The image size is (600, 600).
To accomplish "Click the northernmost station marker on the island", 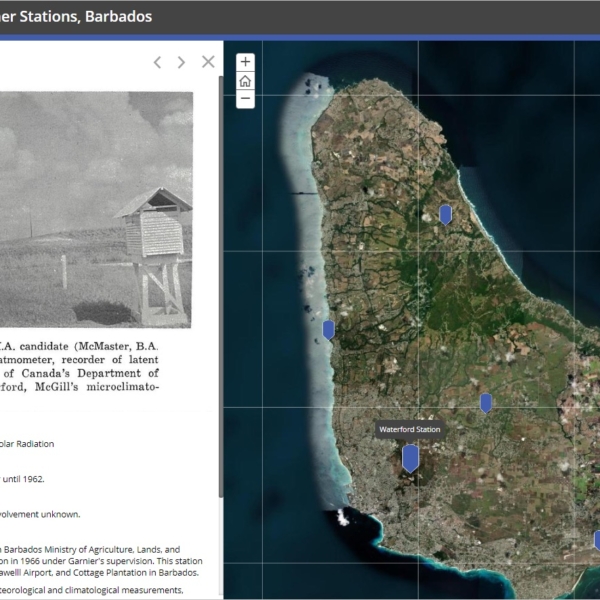I will [x=446, y=214].
